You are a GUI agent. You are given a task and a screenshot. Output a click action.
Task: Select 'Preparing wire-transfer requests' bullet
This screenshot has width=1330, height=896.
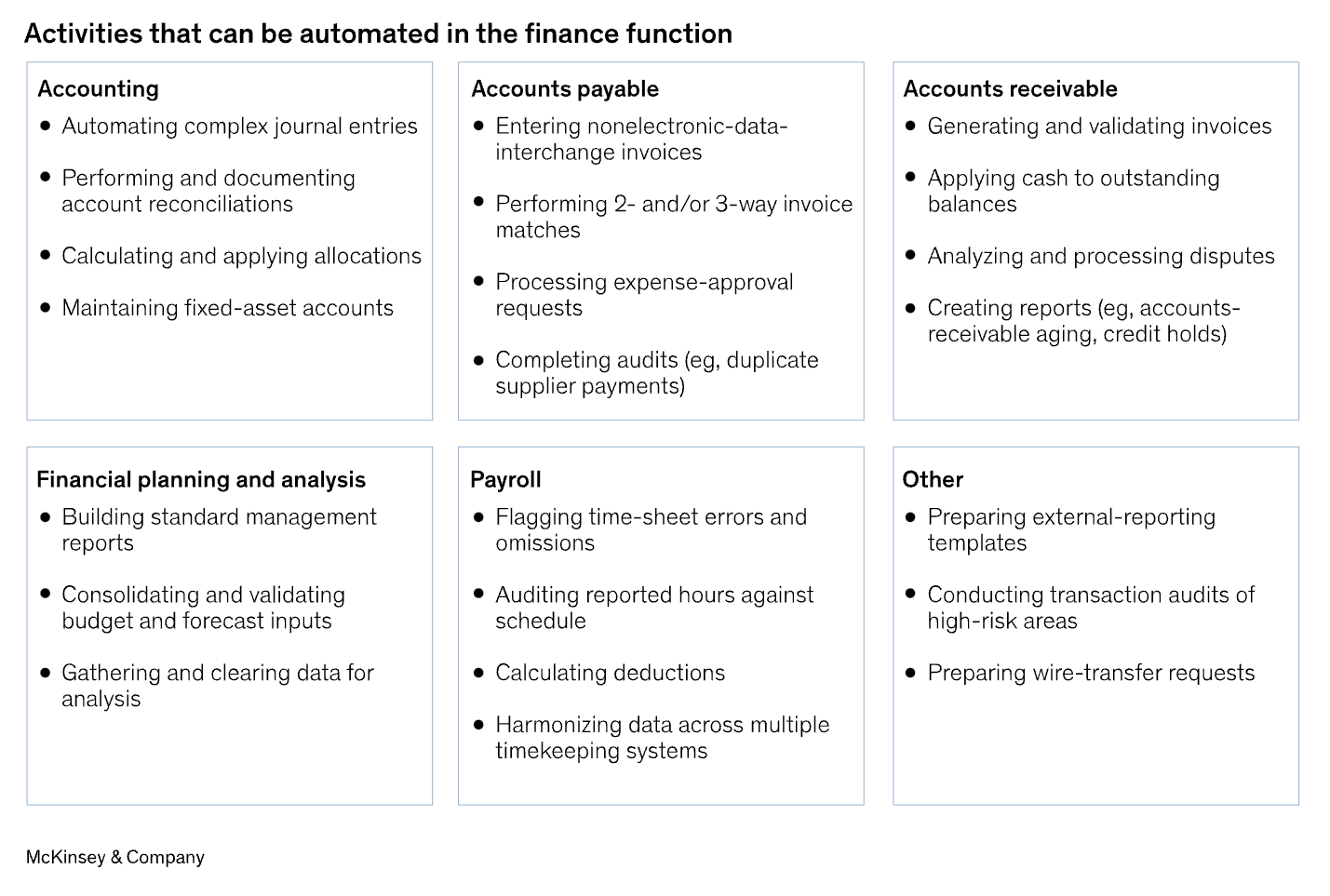pyautogui.click(x=1091, y=674)
